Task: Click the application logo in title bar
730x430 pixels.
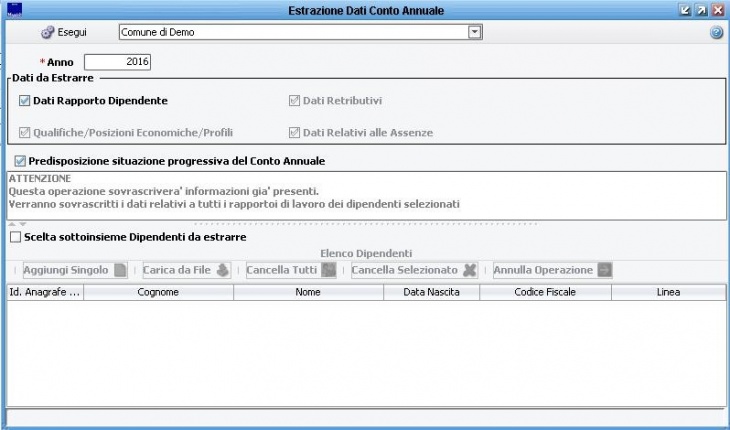Action: (x=14, y=10)
